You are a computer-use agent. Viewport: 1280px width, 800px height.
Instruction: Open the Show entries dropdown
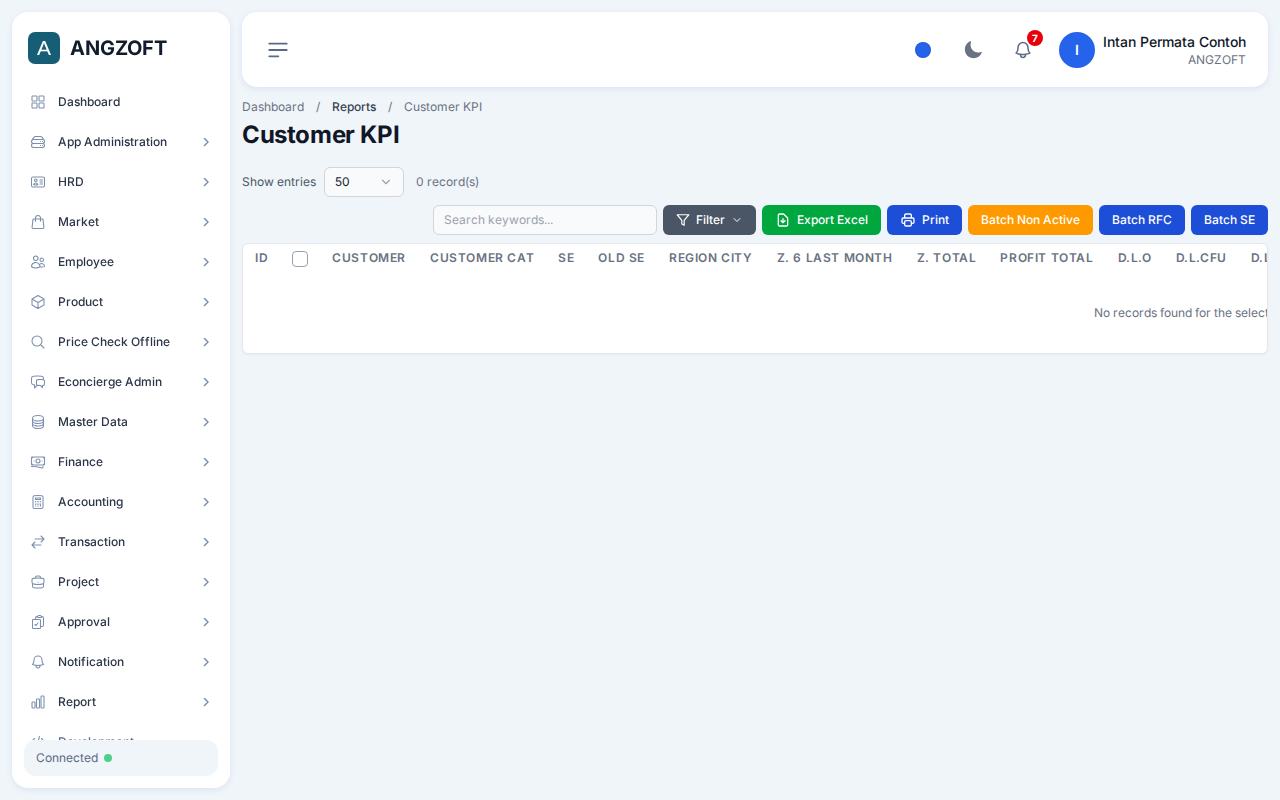point(364,182)
